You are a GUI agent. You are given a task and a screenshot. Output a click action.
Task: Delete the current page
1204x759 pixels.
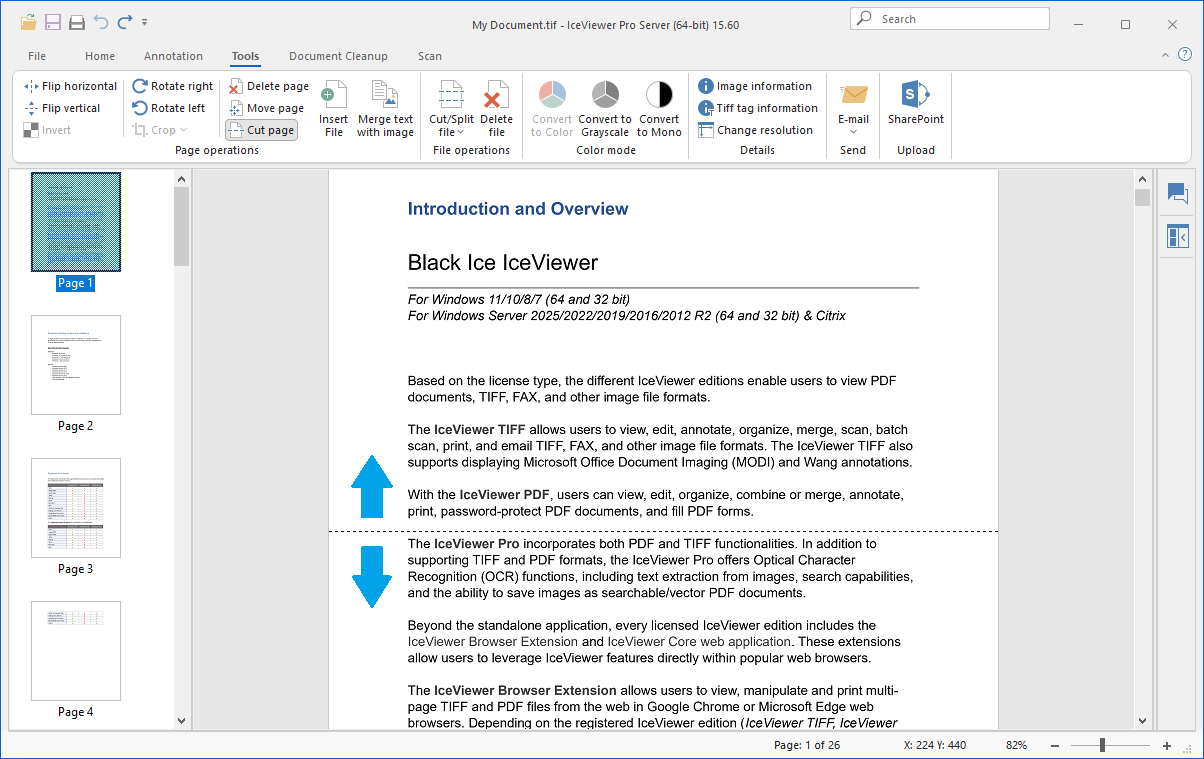[268, 86]
